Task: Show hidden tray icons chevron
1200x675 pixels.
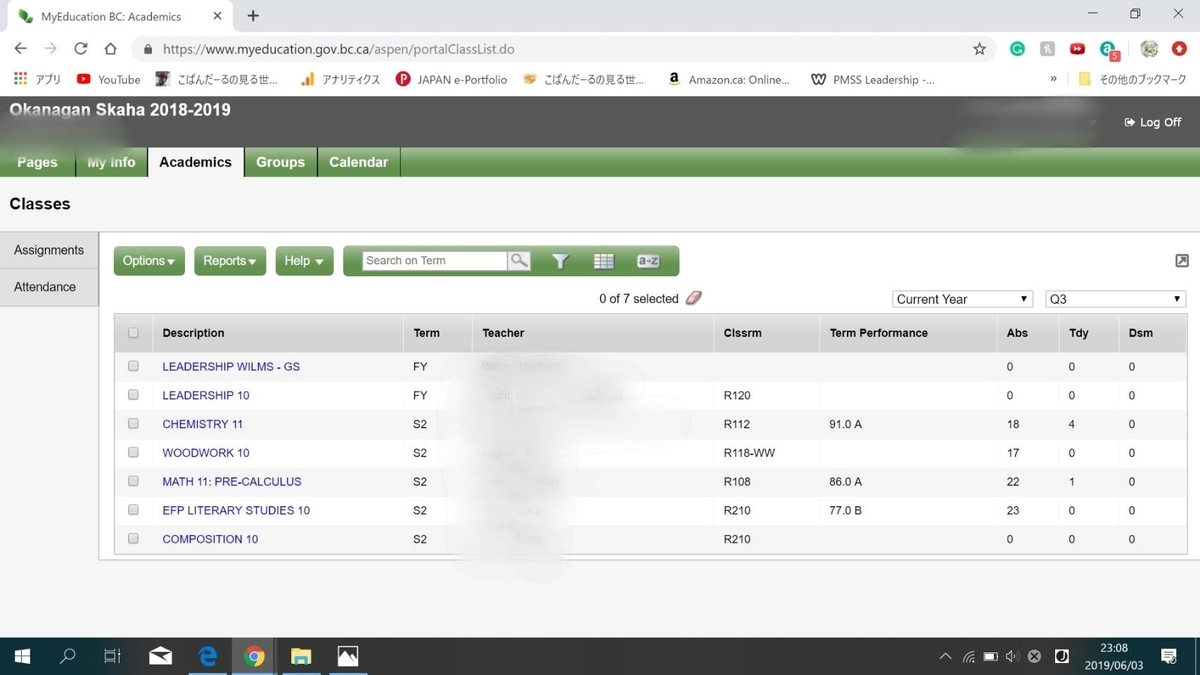Action: click(945, 656)
